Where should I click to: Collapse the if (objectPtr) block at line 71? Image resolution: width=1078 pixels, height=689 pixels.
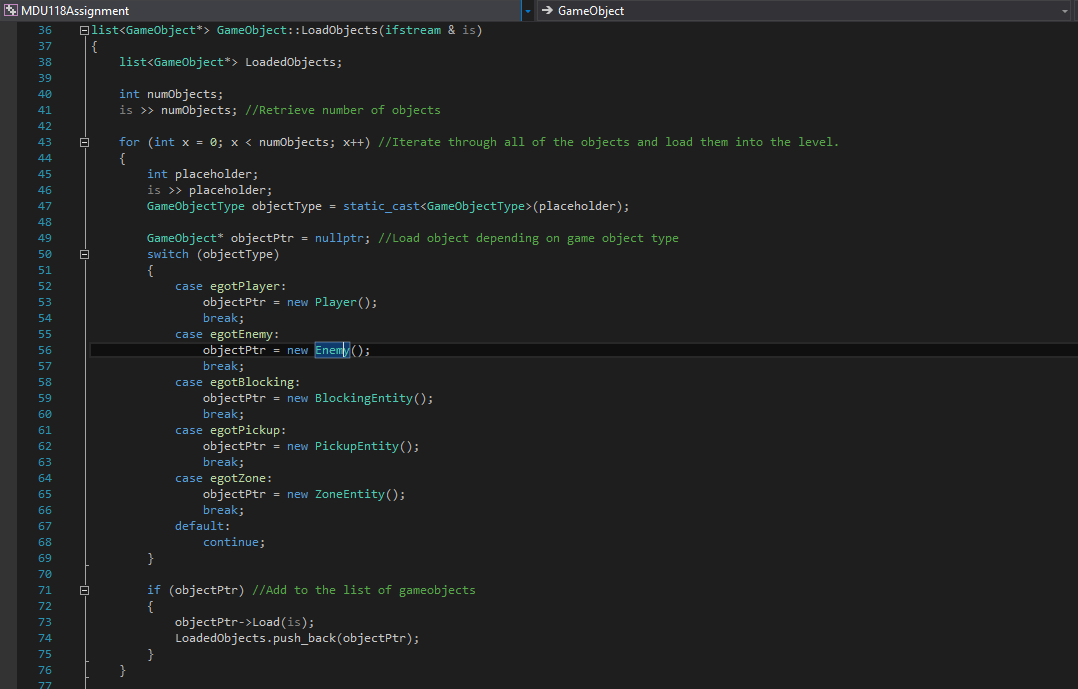[84, 590]
